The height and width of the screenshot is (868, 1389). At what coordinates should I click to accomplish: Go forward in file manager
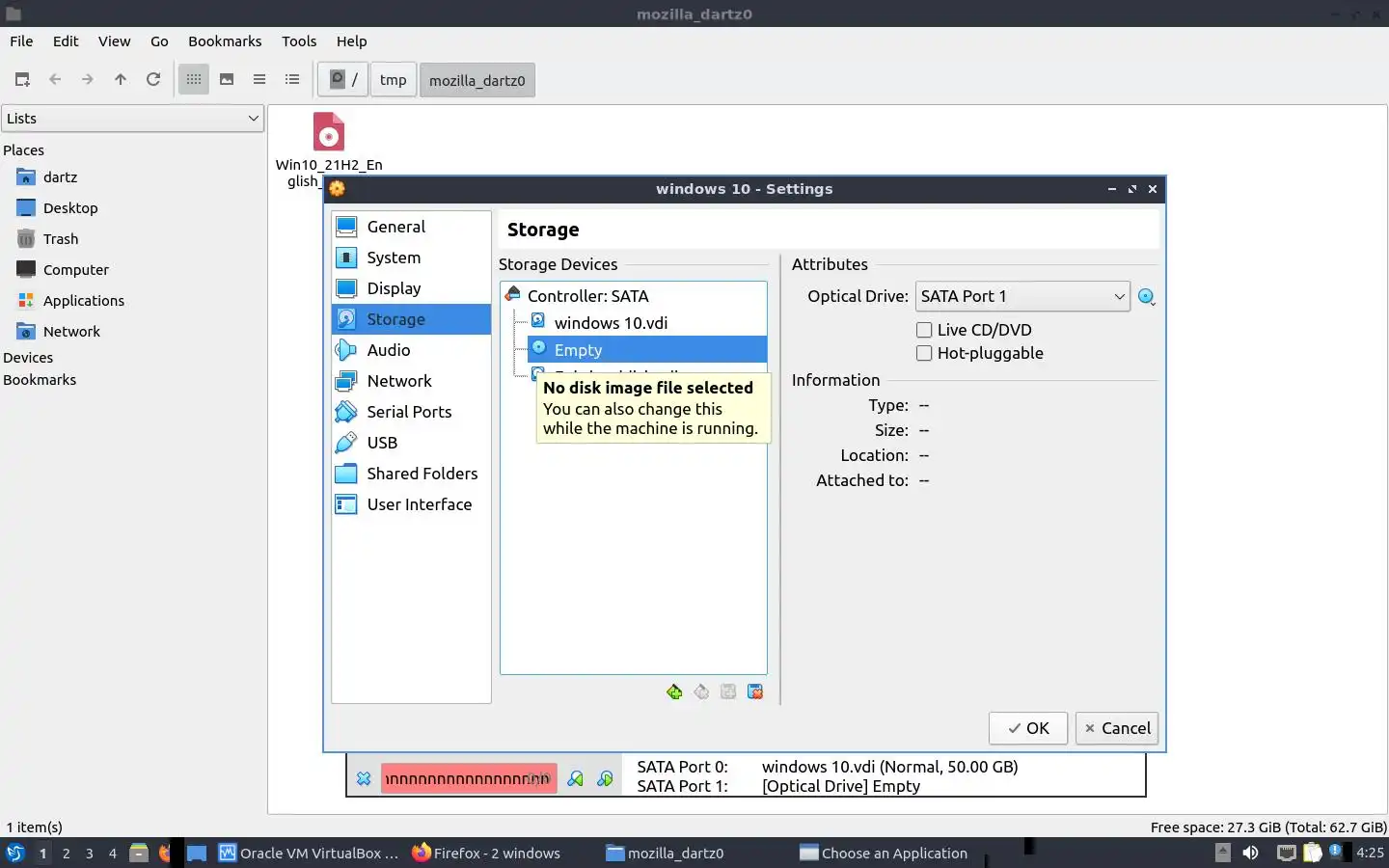point(88,79)
